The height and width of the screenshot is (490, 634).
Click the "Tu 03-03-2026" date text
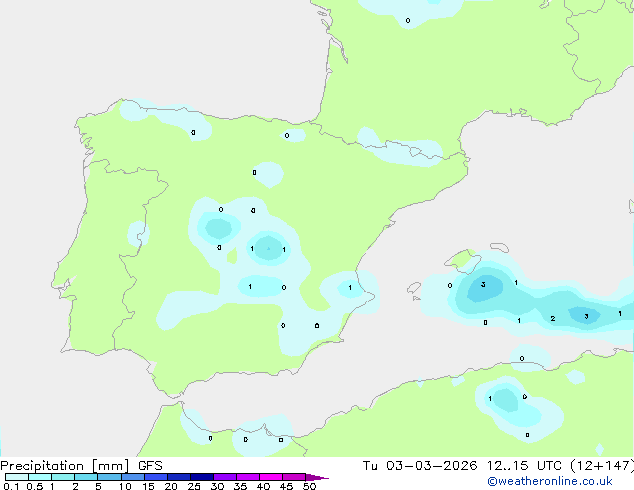click(420, 466)
